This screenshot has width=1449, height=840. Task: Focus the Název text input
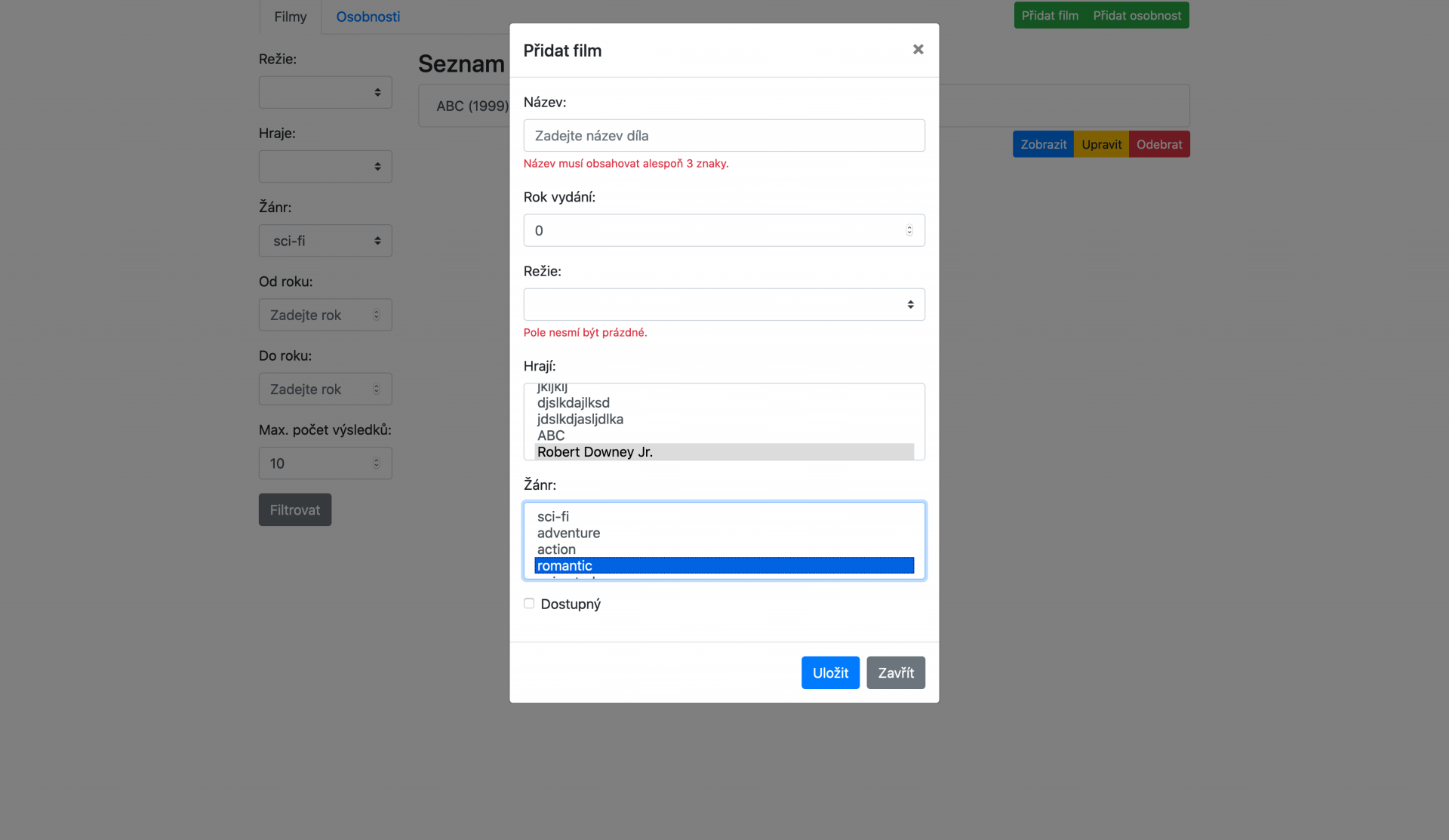724,136
